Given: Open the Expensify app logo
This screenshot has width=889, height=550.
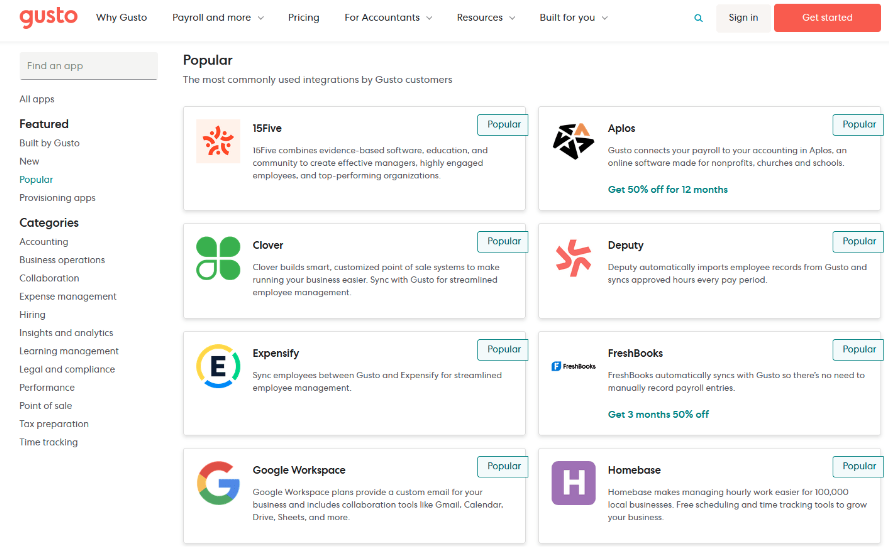Looking at the screenshot, I should coord(218,366).
